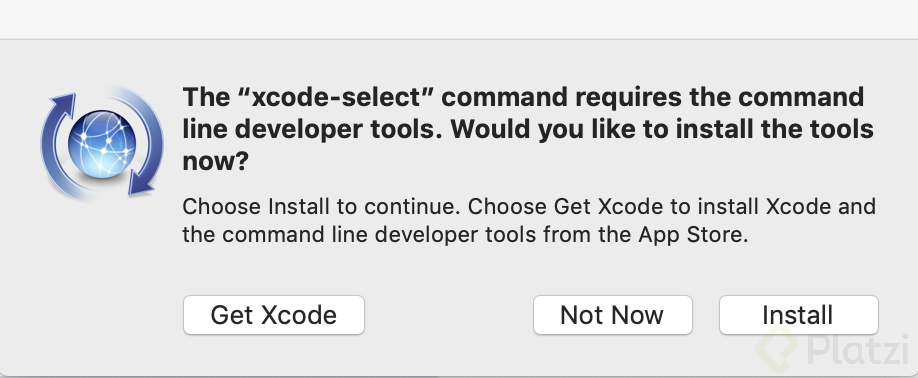Image resolution: width=918 pixels, height=378 pixels.
Task: Click the Platzi logo badge watermark
Action: [x=776, y=350]
